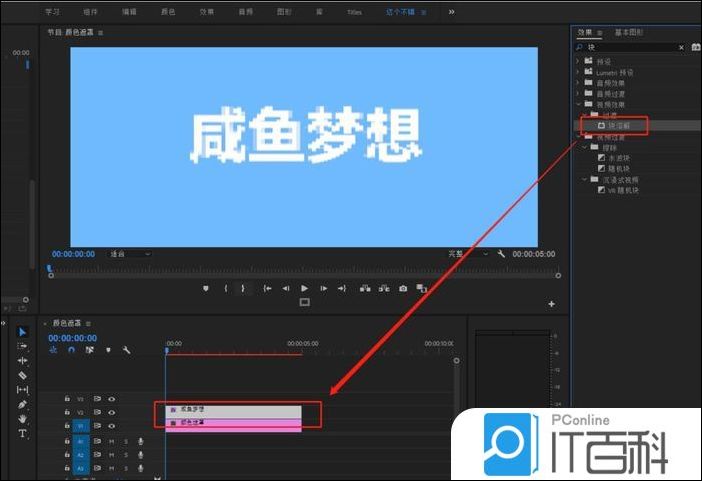Select the 块溶解 effect
Viewport: 702px width, 481px height.
(619, 126)
